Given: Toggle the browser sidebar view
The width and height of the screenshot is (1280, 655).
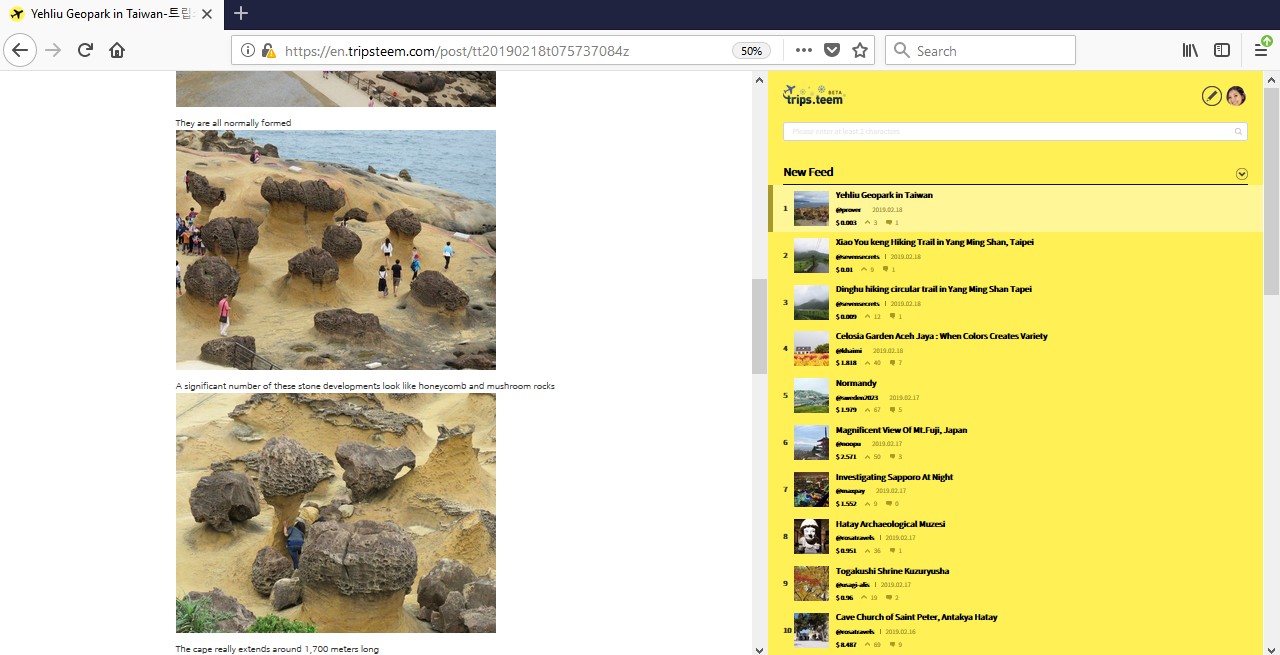Looking at the screenshot, I should pyautogui.click(x=1222, y=50).
